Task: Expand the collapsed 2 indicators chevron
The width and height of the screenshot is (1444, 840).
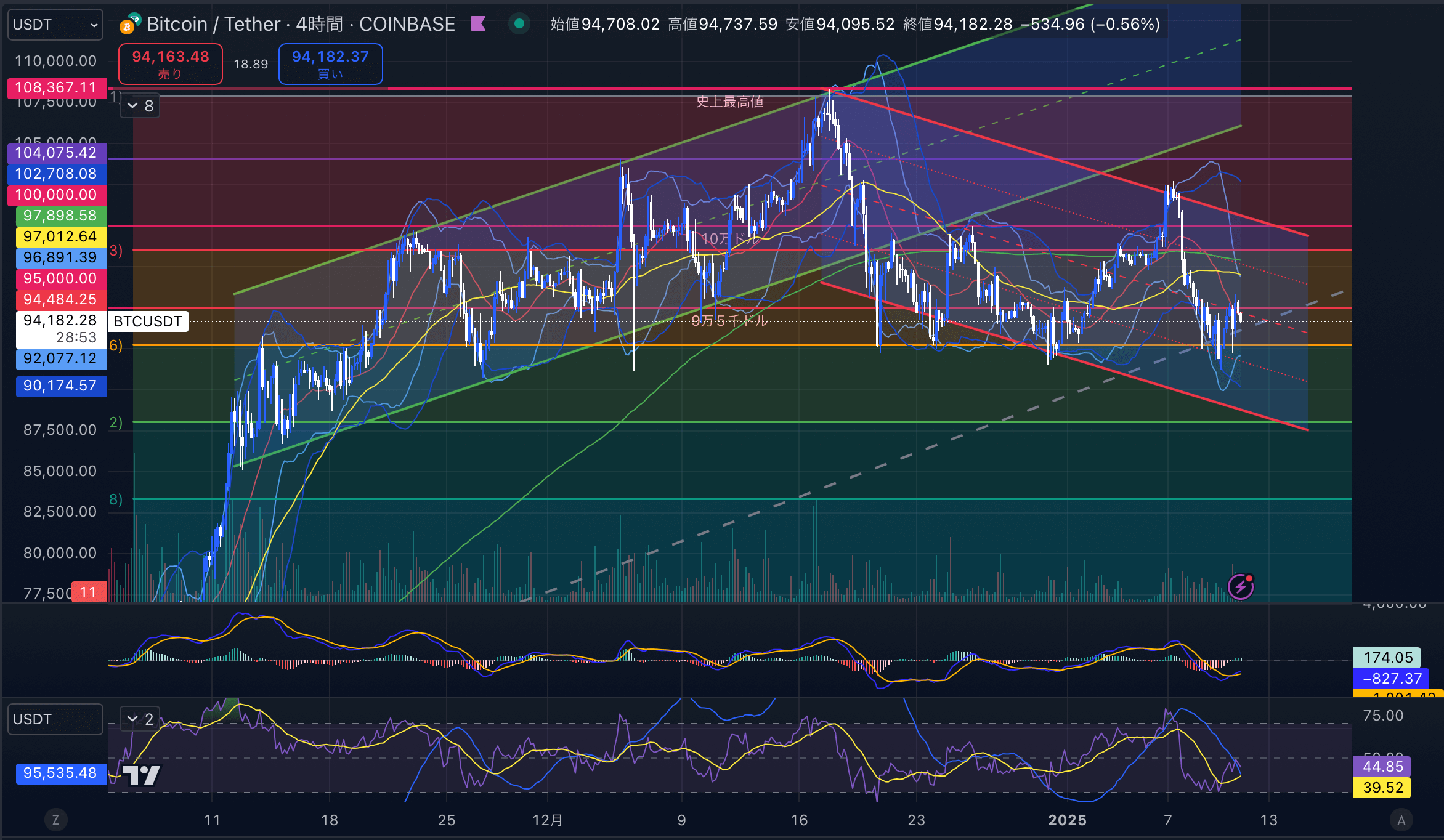Action: (x=140, y=719)
